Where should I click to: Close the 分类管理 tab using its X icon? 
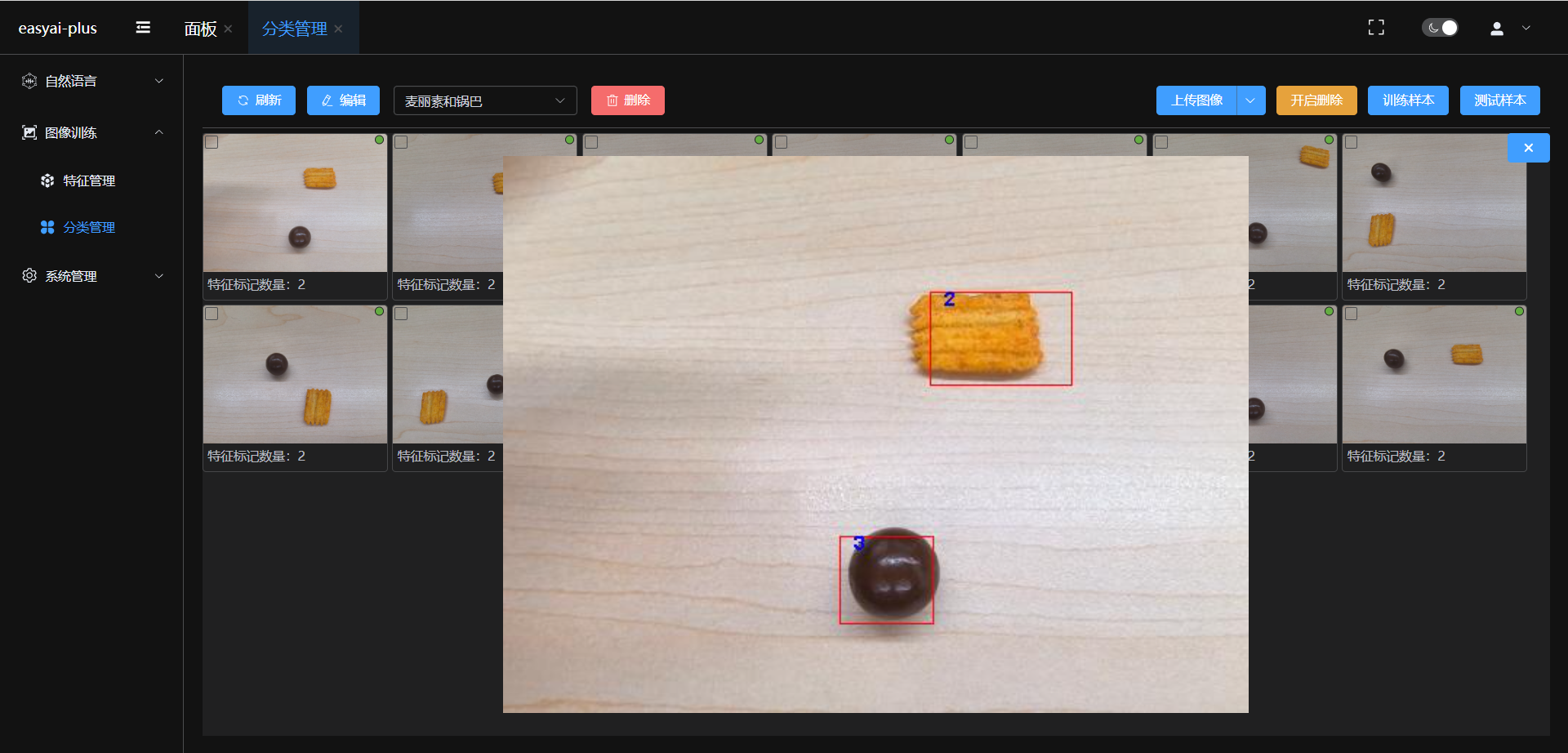click(x=338, y=29)
